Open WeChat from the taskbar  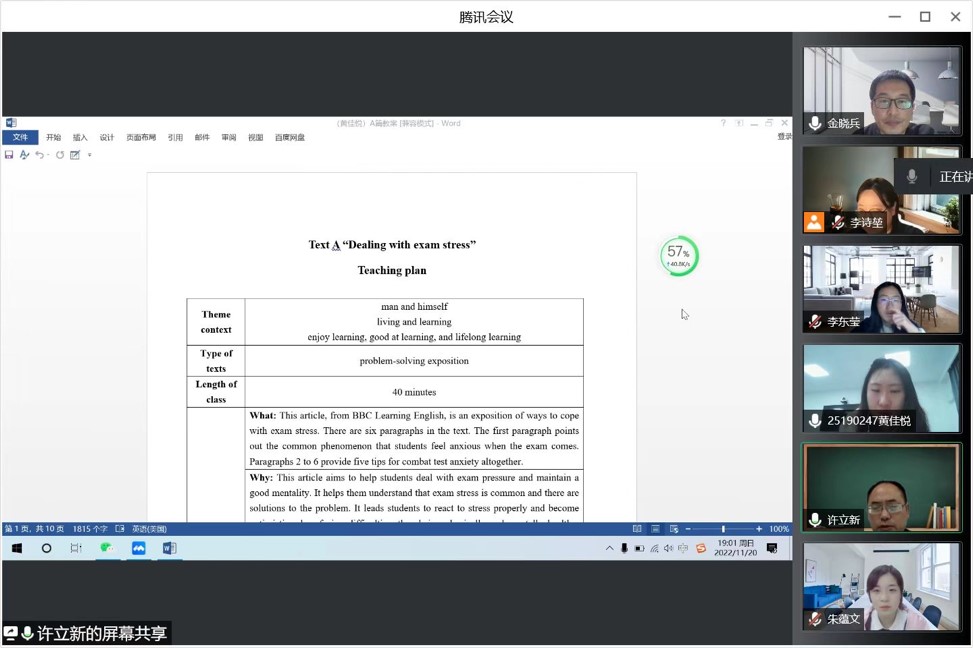106,548
